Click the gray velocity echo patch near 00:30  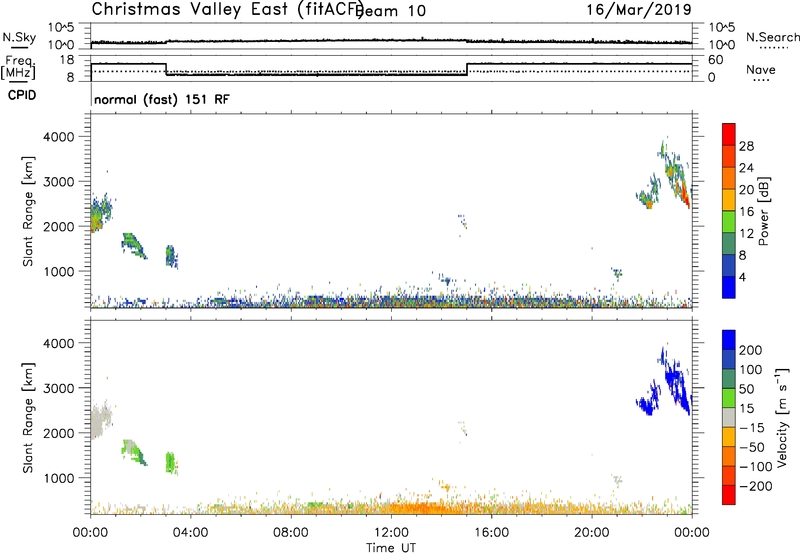pyautogui.click(x=100, y=419)
